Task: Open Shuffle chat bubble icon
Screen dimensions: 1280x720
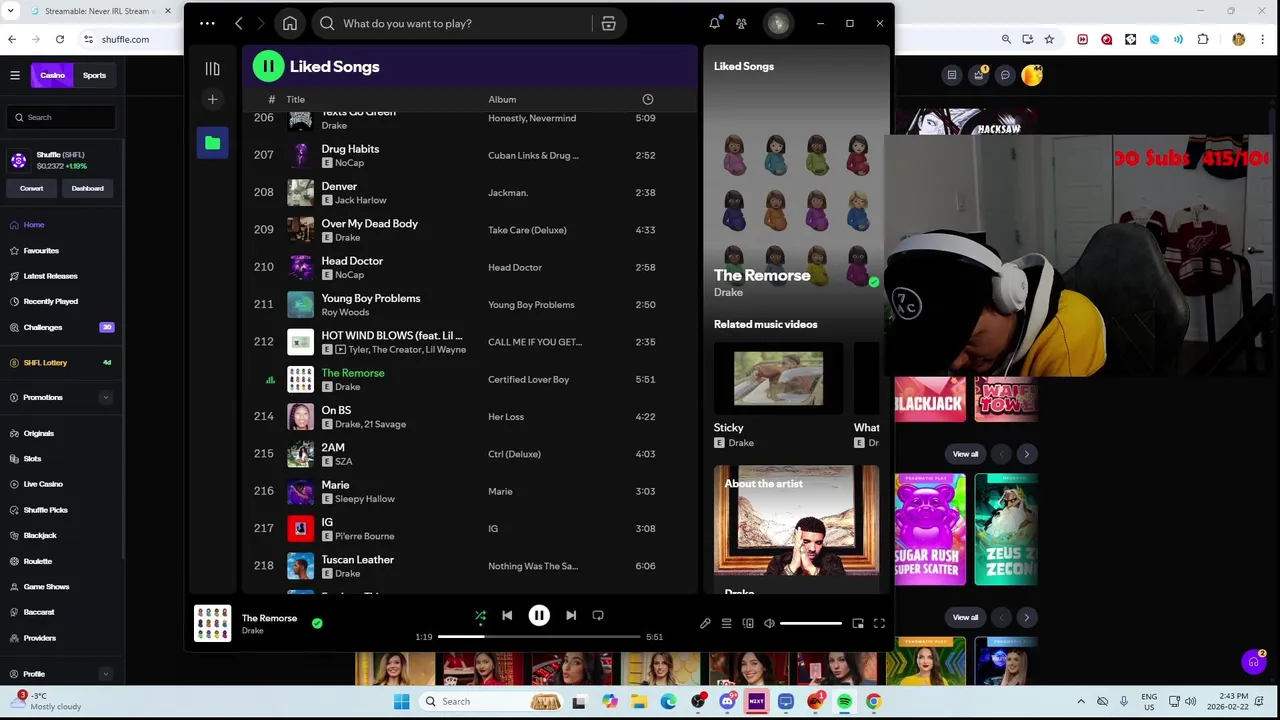Action: pos(1005,75)
